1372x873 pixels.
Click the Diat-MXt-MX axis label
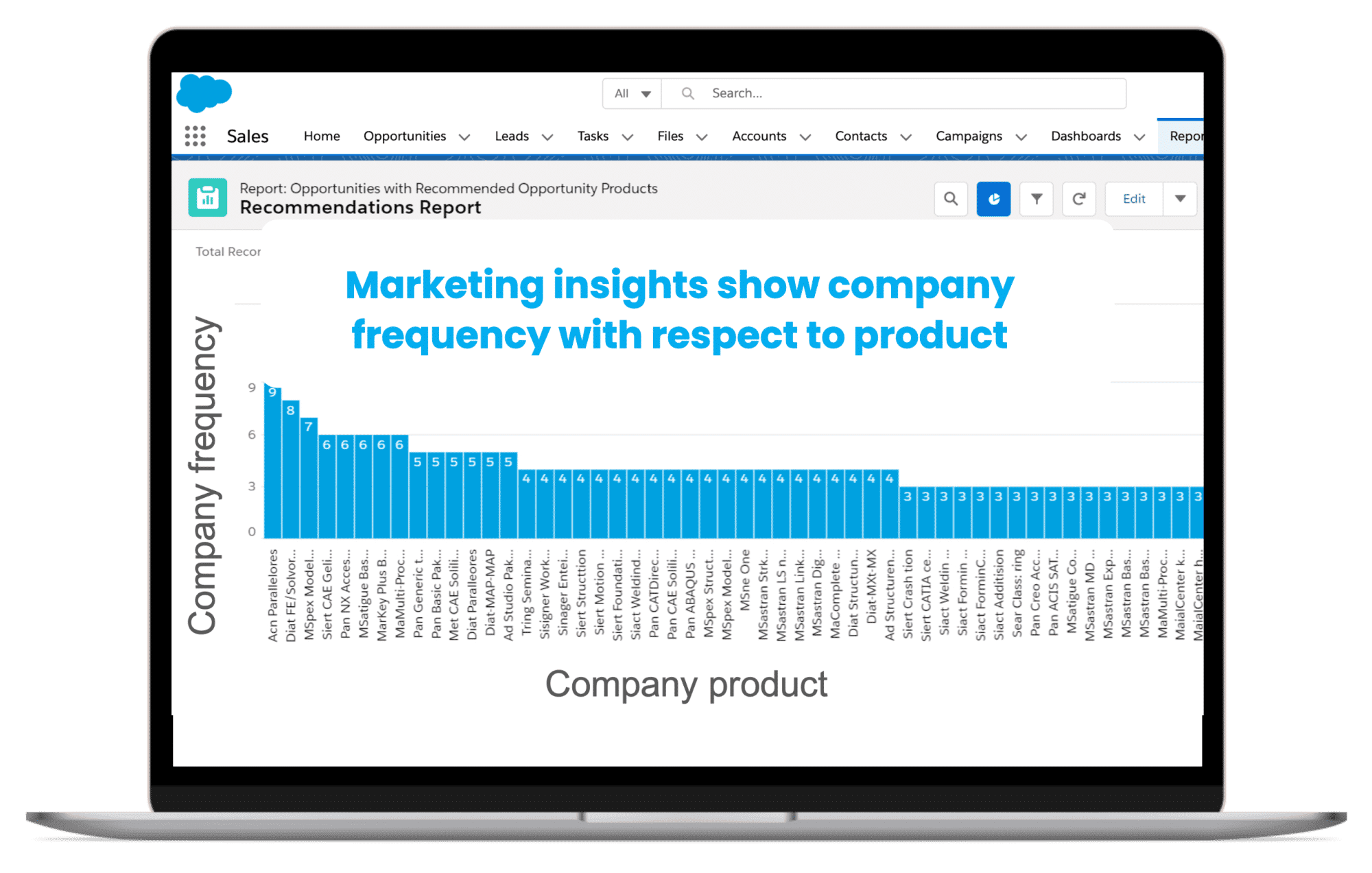pyautogui.click(x=871, y=586)
